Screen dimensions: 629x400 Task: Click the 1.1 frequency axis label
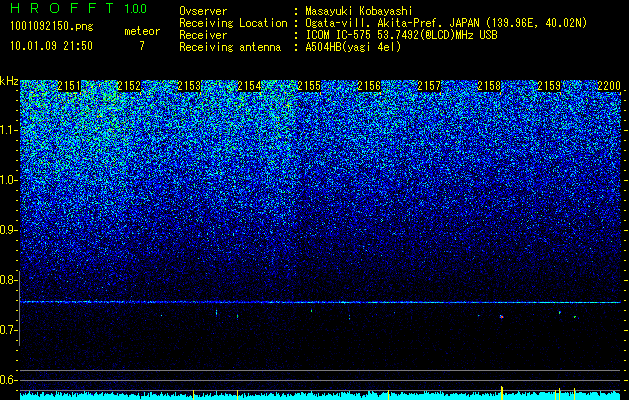(x=9, y=130)
